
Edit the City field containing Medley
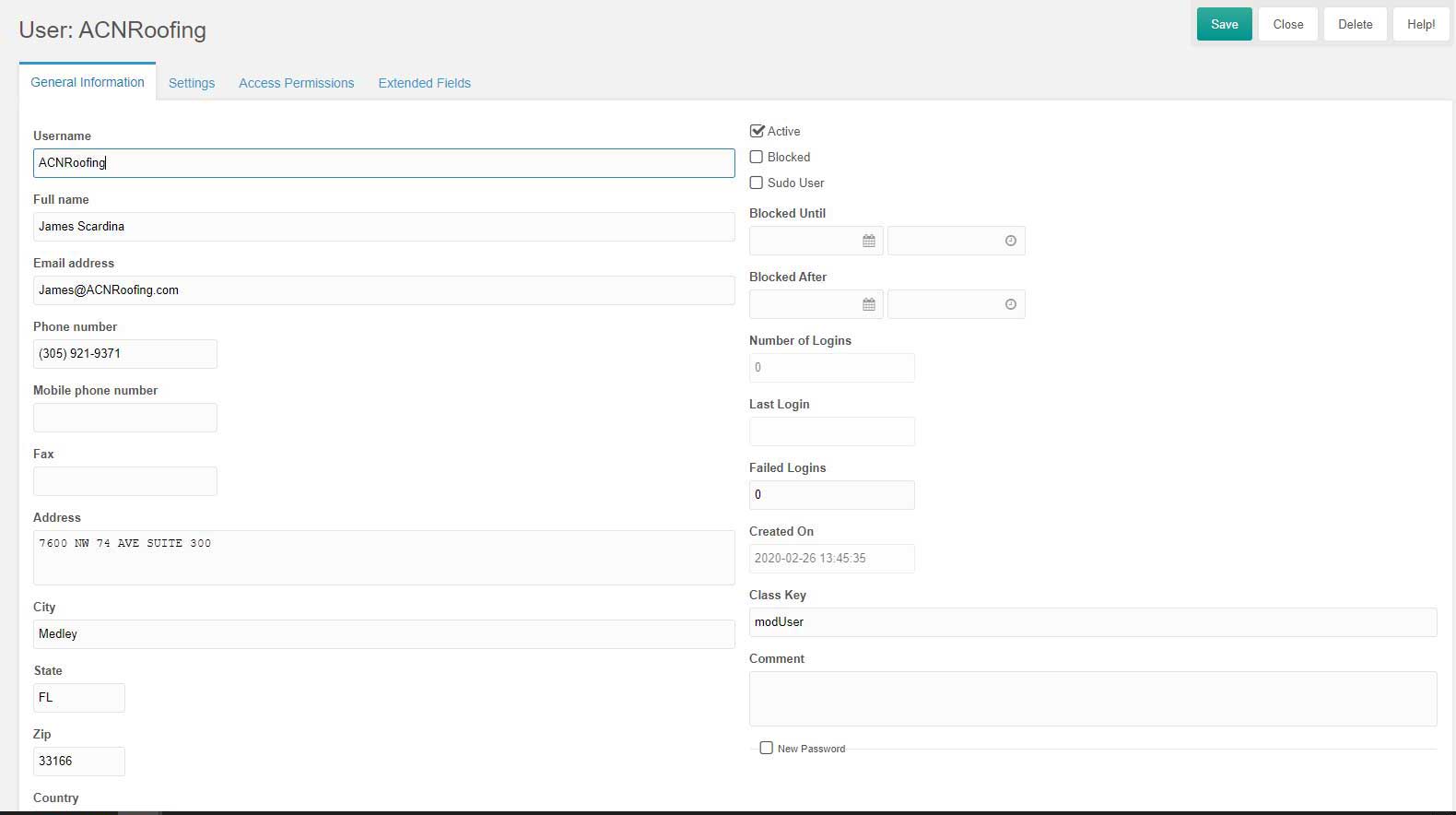click(383, 634)
